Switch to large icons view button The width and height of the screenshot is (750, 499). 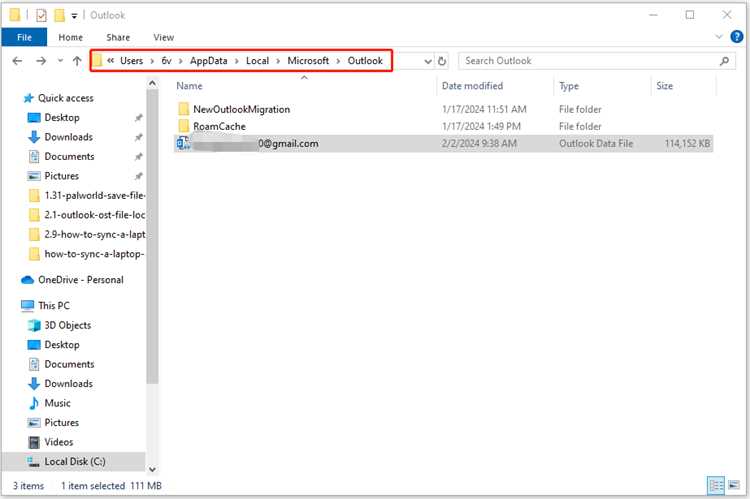(734, 486)
